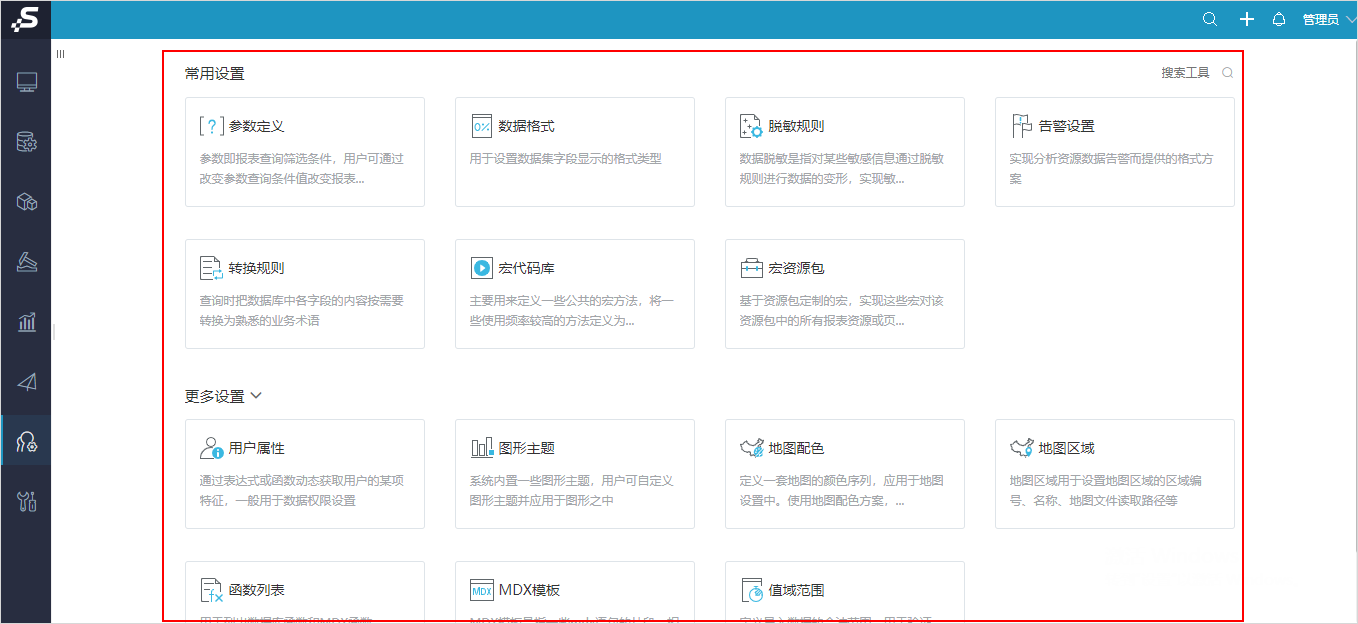Open the wrench tools sidebar icon
Screen dimensions: 1358x624
[x=27, y=502]
